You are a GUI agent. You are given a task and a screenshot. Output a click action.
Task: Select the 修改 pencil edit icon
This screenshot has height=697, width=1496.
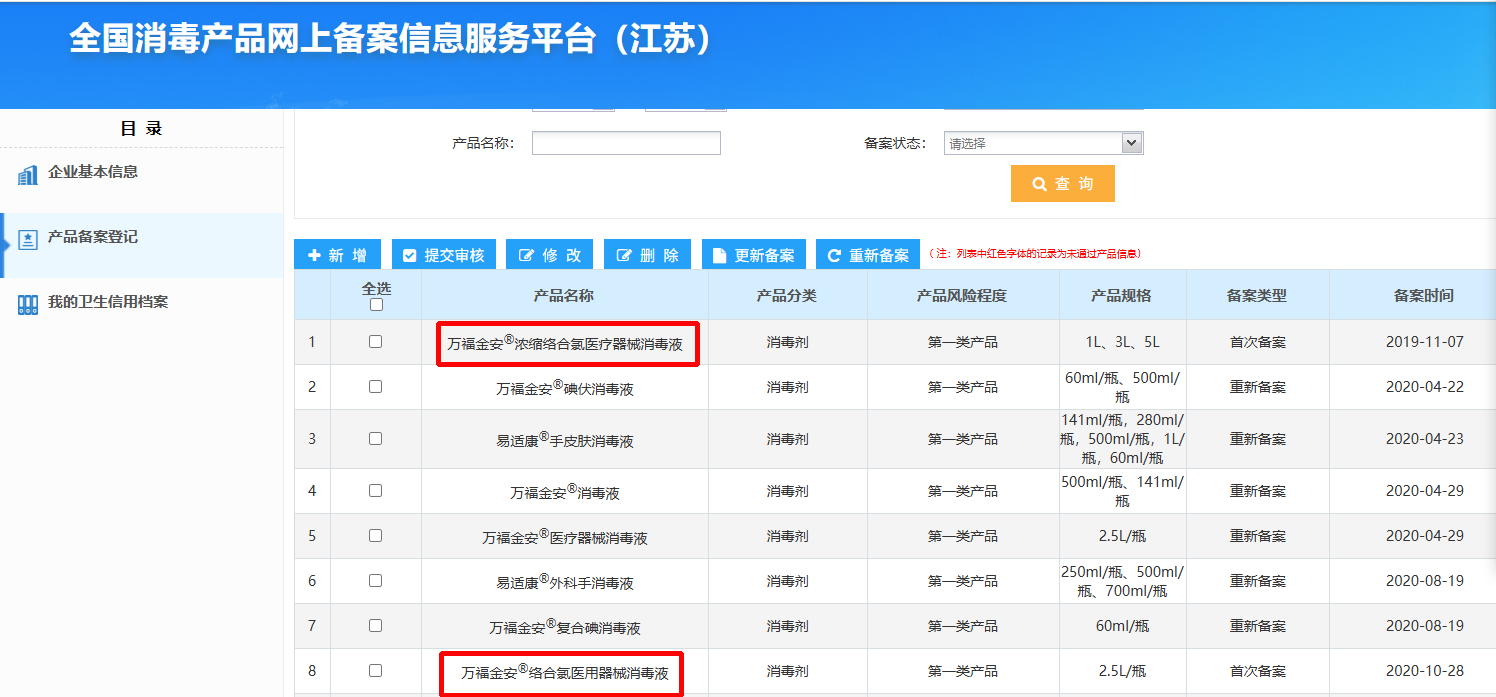(x=525, y=254)
